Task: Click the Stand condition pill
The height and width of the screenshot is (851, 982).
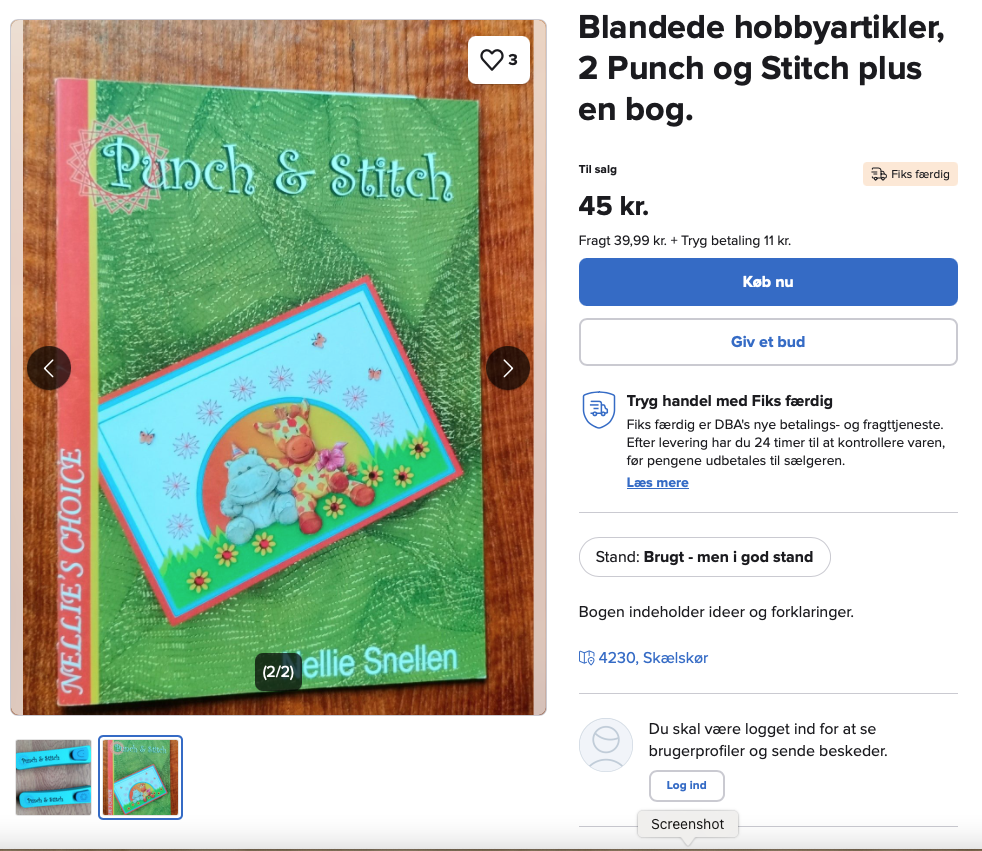Action: [705, 557]
